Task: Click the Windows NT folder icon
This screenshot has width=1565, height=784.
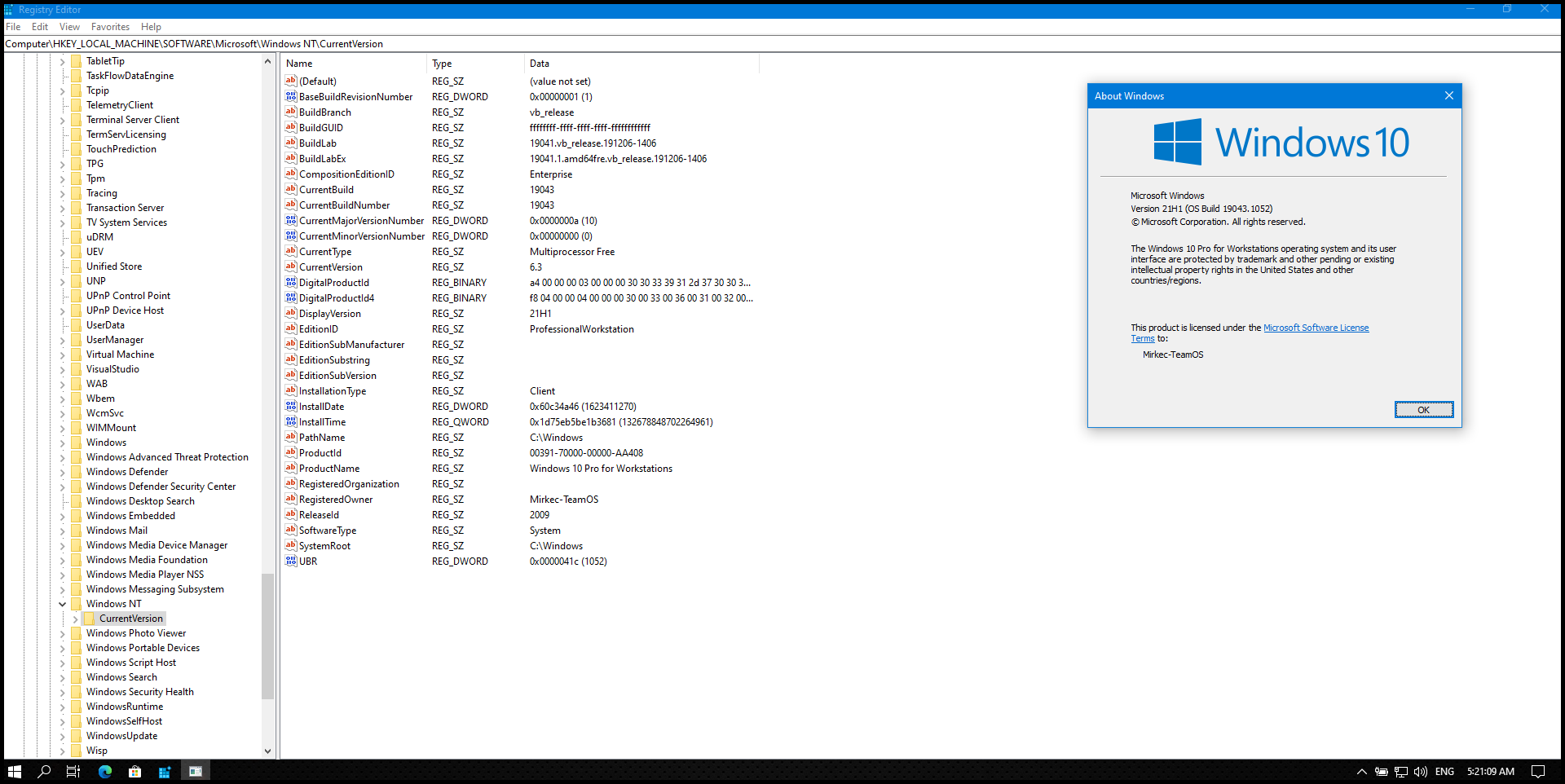Action: pos(76,604)
